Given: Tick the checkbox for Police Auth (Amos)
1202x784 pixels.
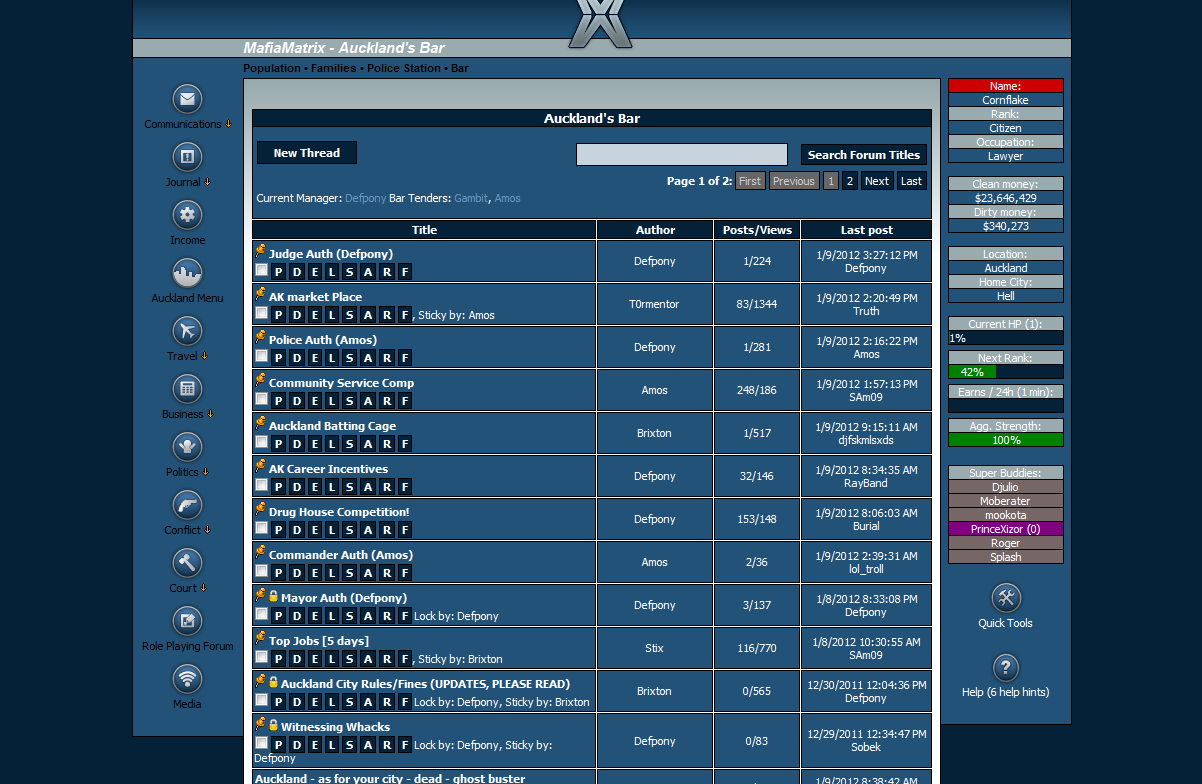Looking at the screenshot, I should pyautogui.click(x=261, y=356).
